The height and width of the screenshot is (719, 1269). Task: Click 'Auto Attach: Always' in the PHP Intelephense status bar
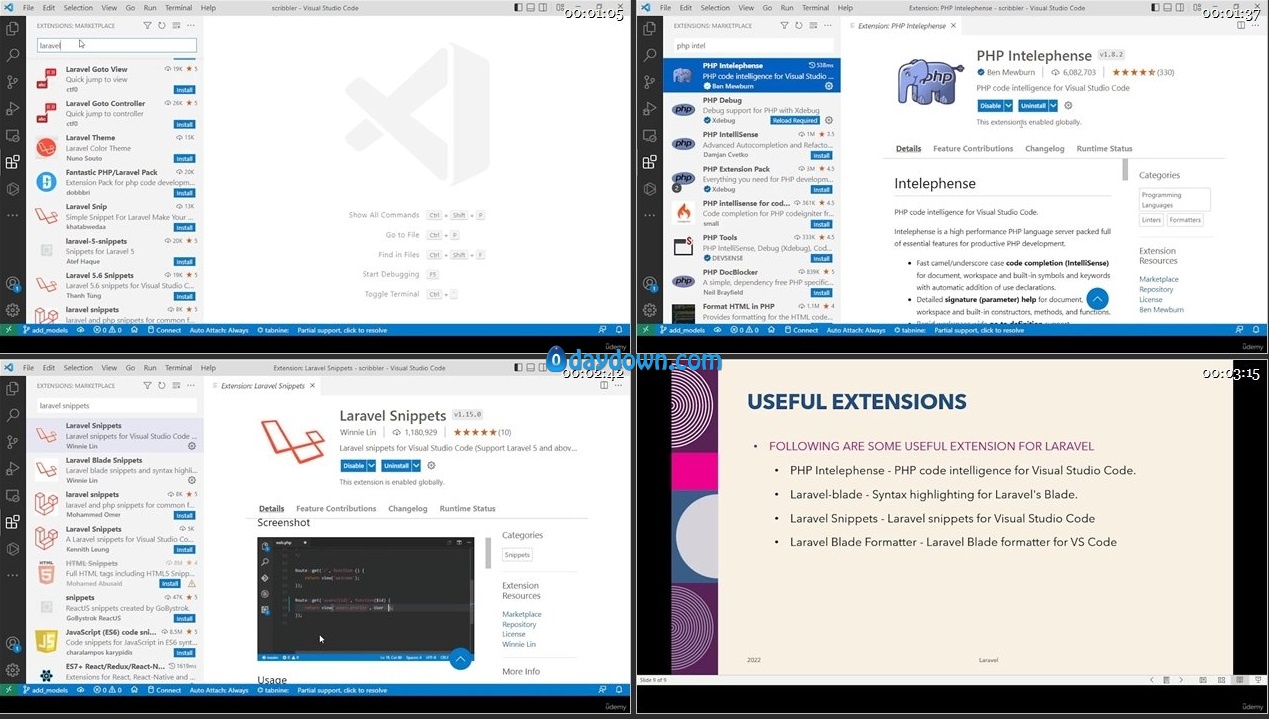tap(855, 330)
